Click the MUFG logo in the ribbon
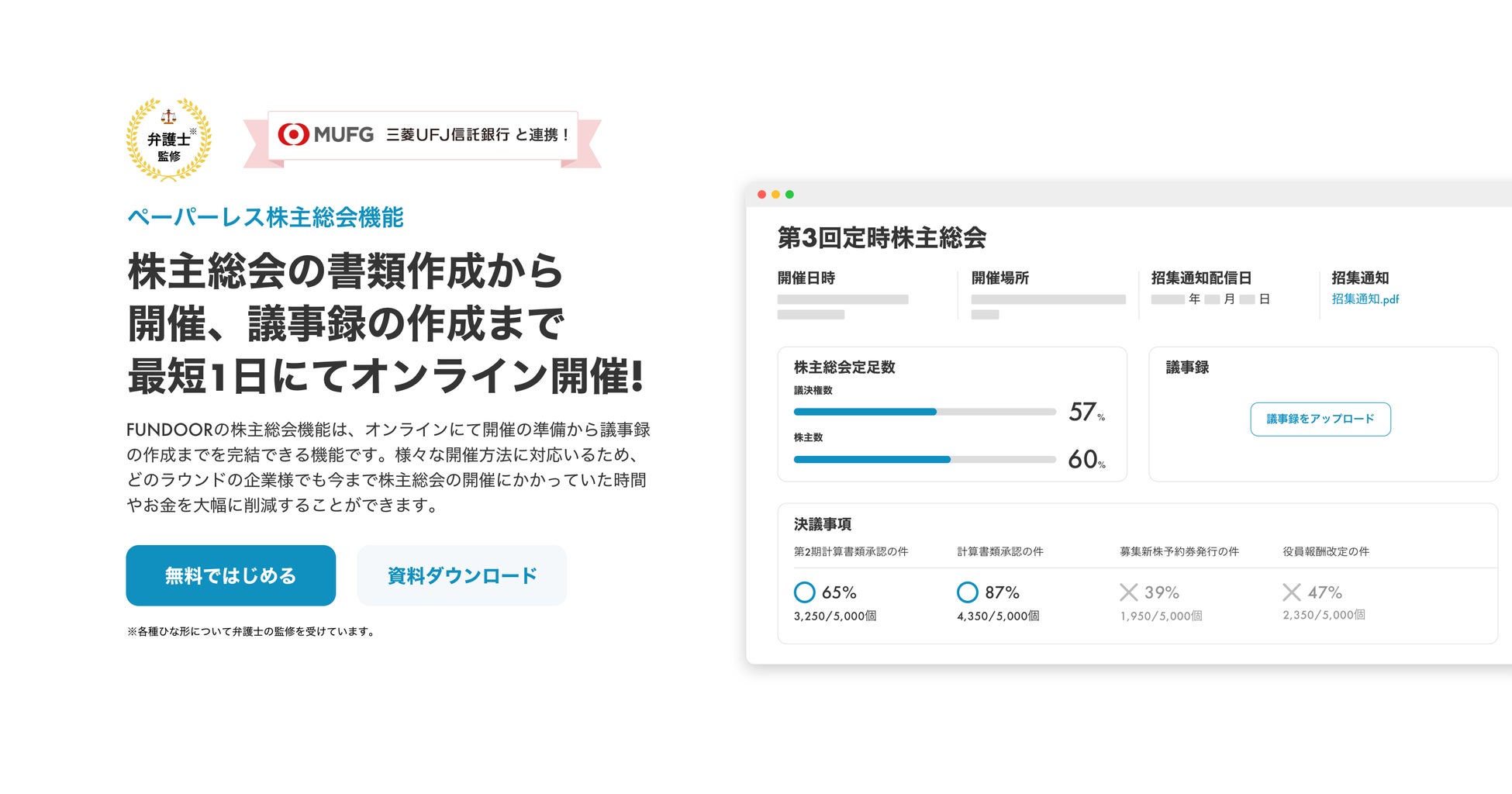The width and height of the screenshot is (1512, 794). click(x=326, y=135)
